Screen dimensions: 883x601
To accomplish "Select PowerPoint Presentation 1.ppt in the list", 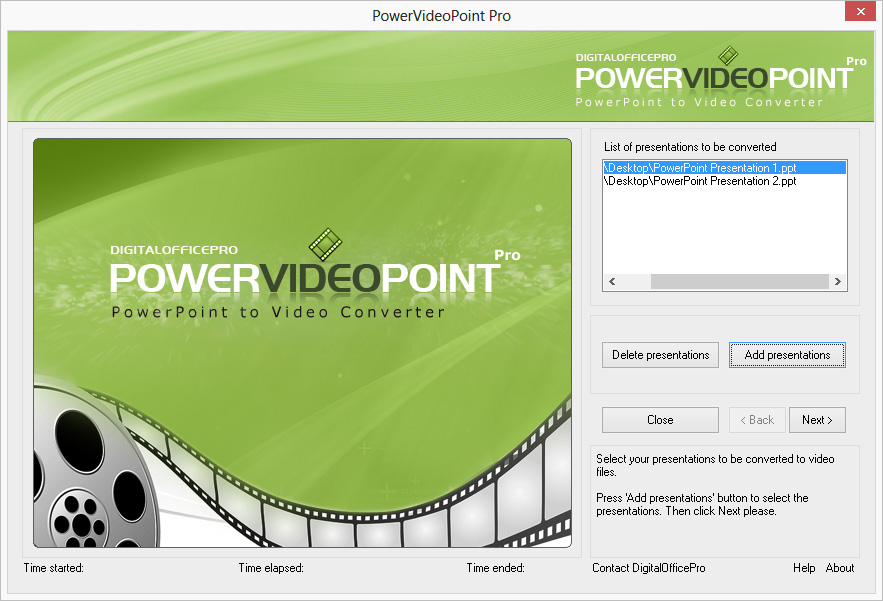I will (700, 167).
